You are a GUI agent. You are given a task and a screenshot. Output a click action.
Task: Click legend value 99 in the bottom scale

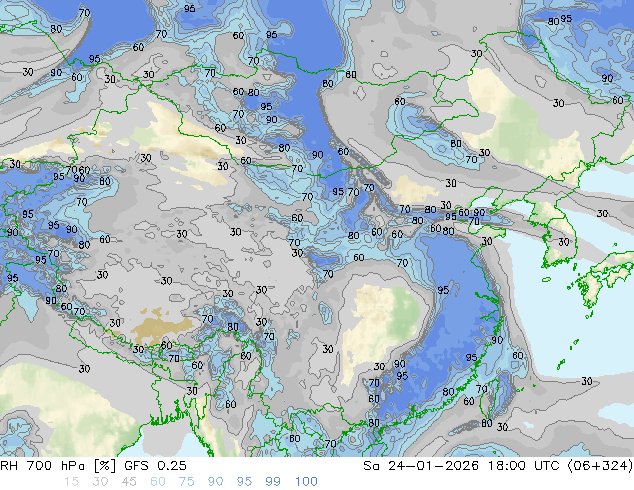[273, 482]
